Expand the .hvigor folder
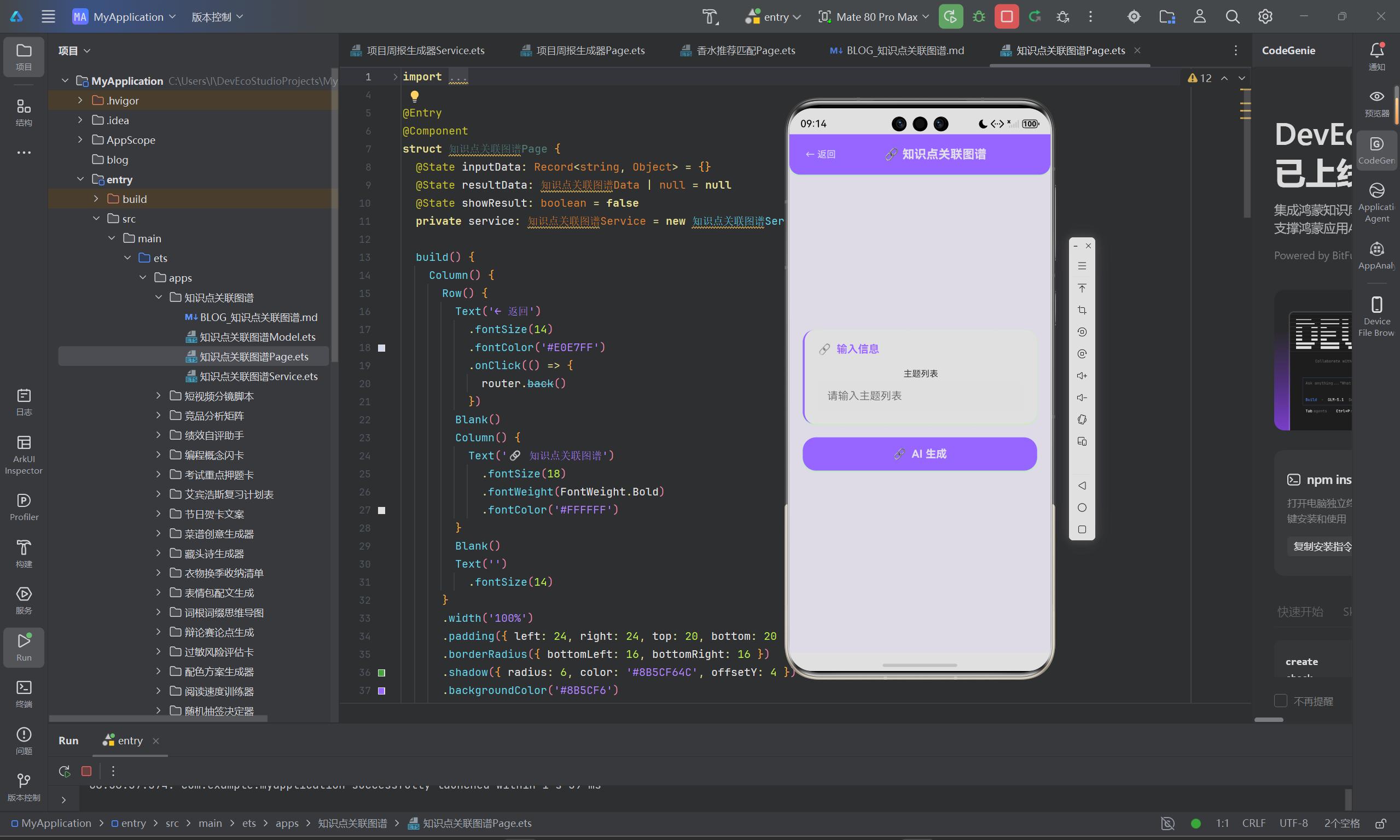 click(x=80, y=100)
